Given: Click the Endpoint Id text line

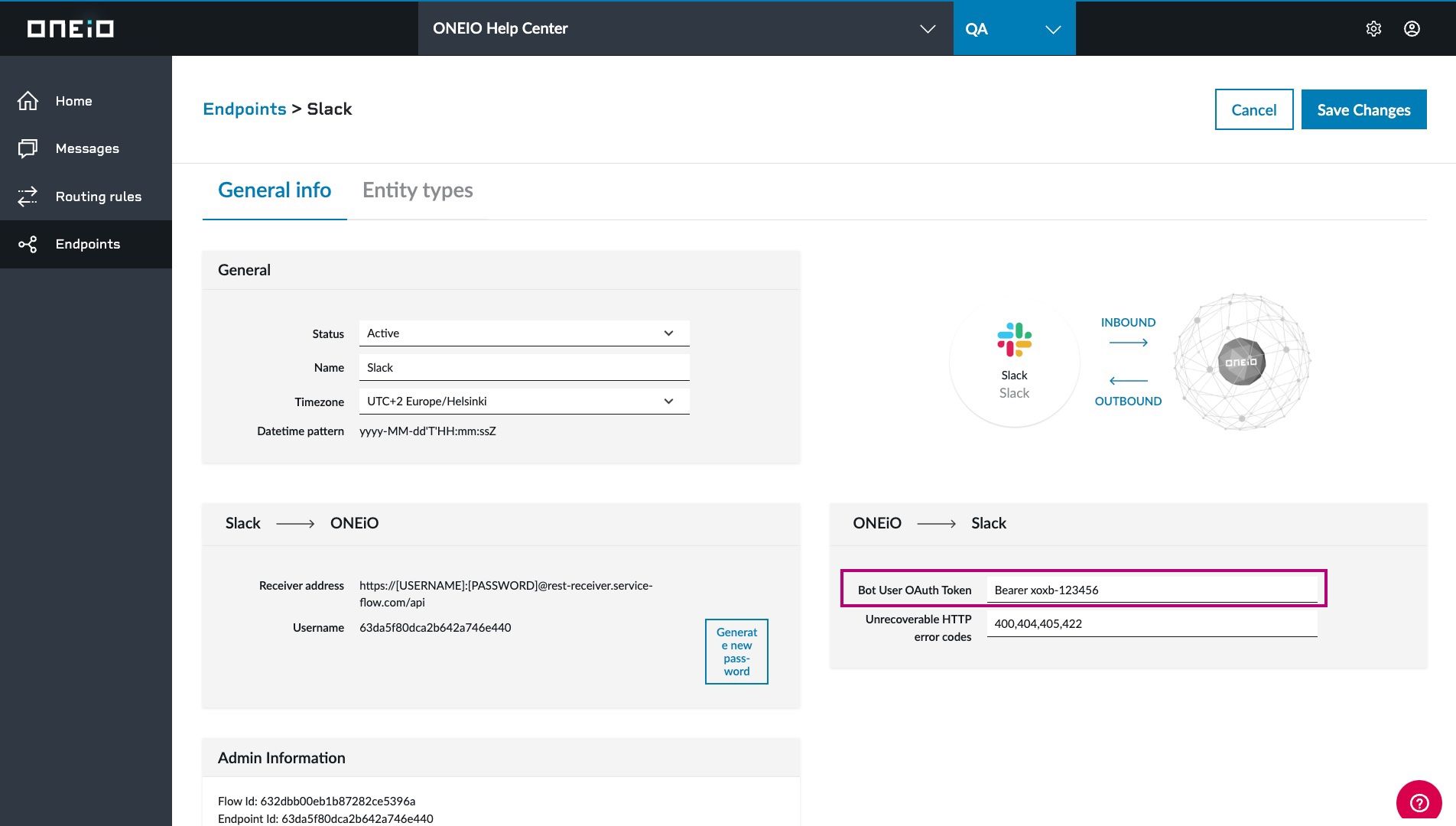Looking at the screenshot, I should tap(326, 818).
